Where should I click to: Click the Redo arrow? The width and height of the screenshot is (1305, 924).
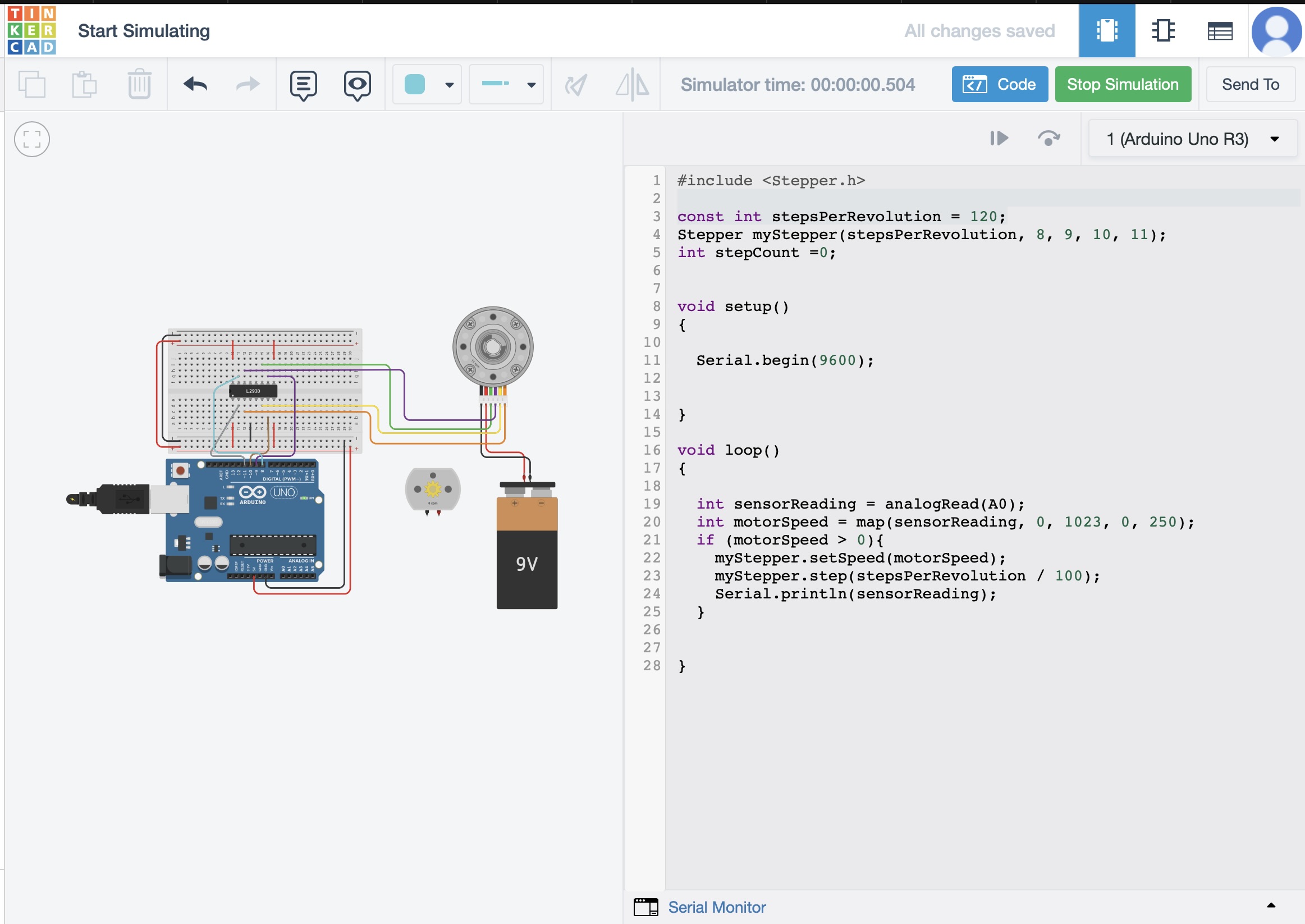(247, 84)
